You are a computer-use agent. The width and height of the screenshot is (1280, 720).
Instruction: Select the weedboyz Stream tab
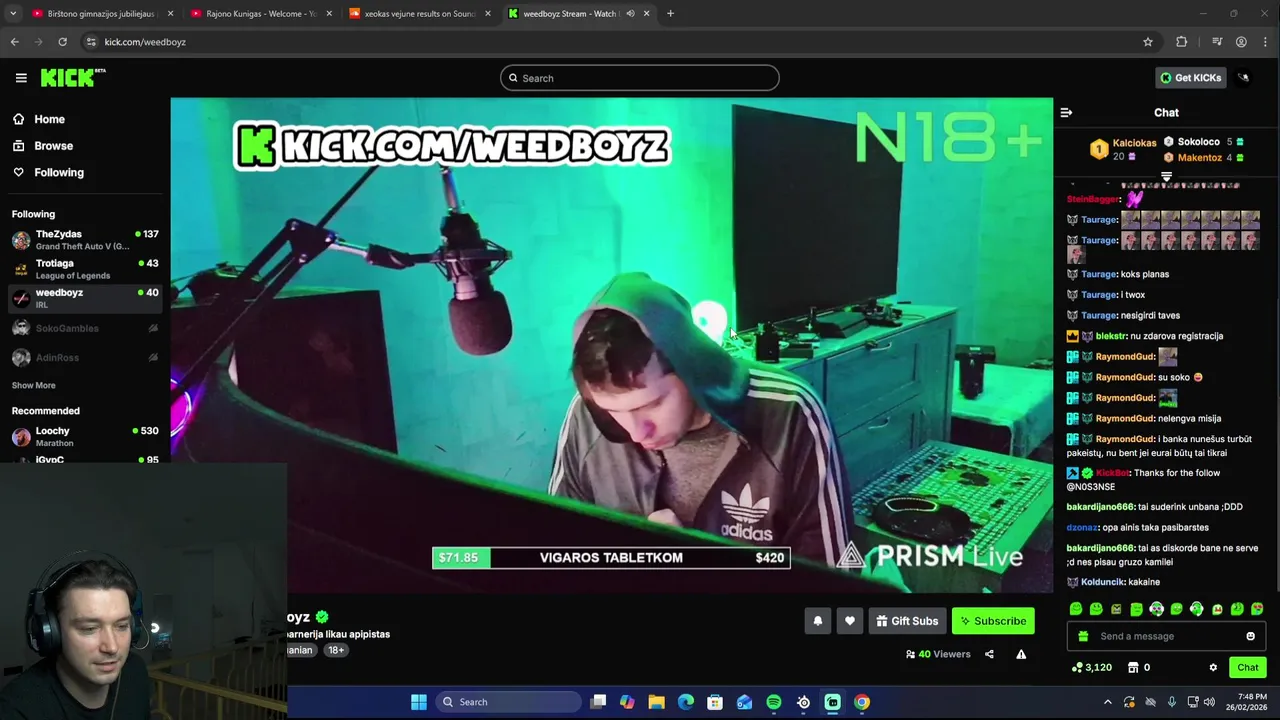pyautogui.click(x=570, y=14)
